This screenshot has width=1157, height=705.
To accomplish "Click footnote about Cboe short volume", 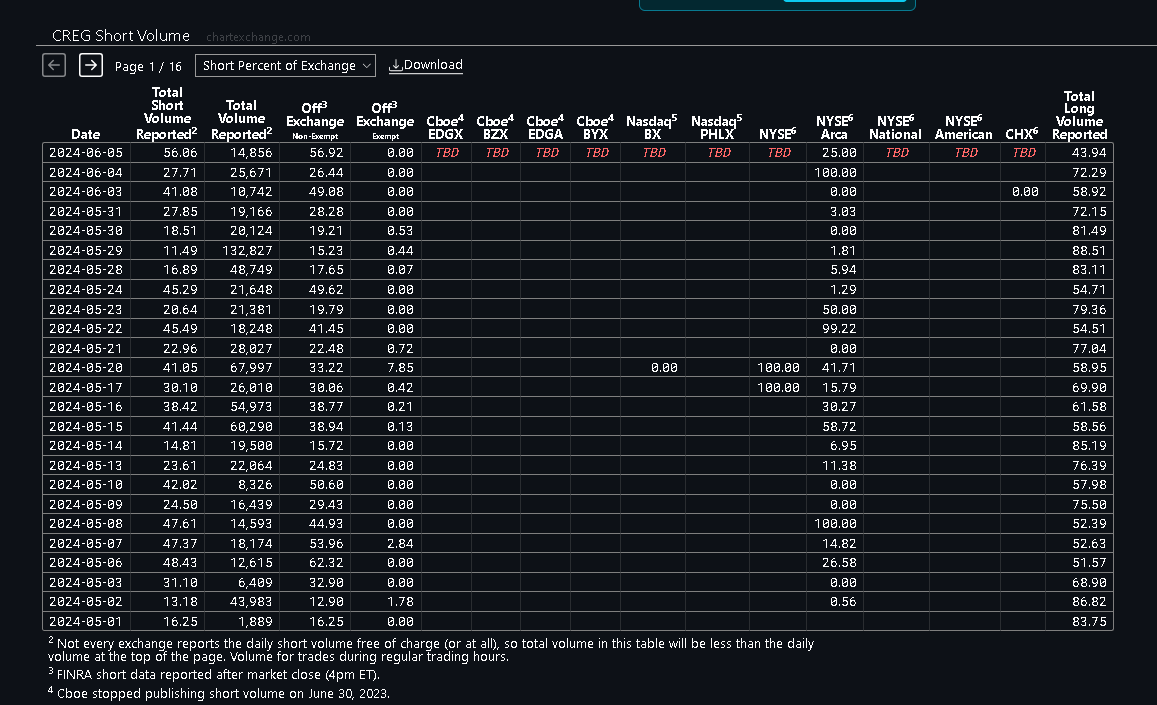I will (218, 693).
